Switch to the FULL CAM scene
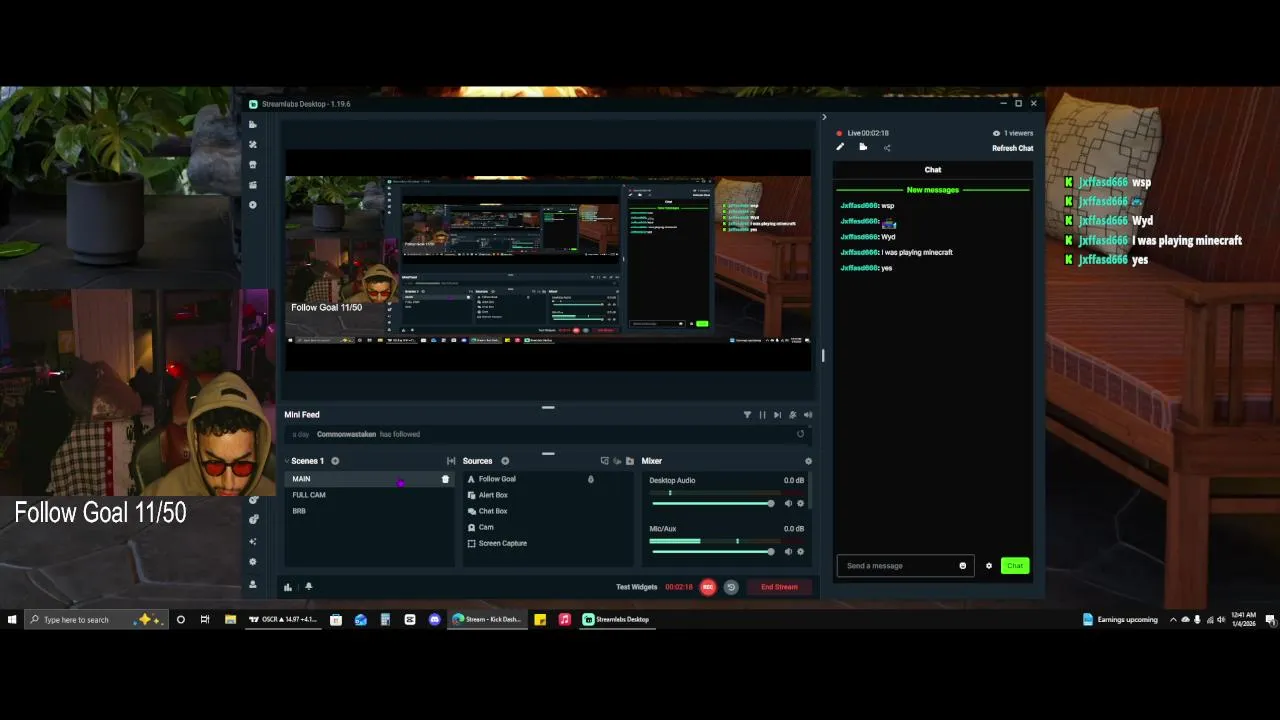The image size is (1280, 720). click(369, 495)
